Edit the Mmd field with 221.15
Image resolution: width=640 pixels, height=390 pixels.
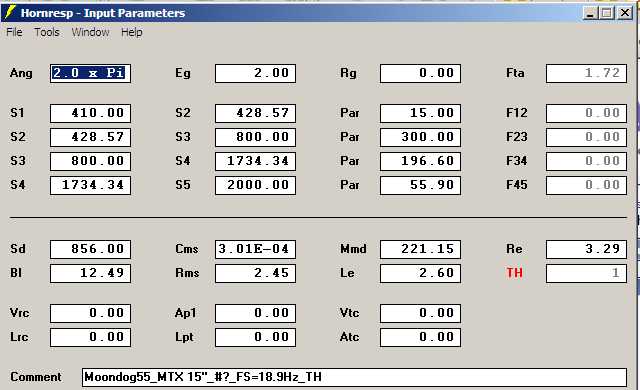pyautogui.click(x=420, y=249)
